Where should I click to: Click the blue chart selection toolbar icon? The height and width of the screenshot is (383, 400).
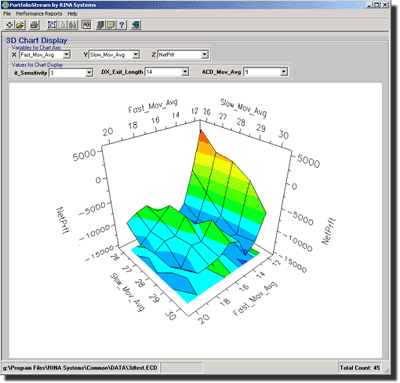tap(52, 25)
